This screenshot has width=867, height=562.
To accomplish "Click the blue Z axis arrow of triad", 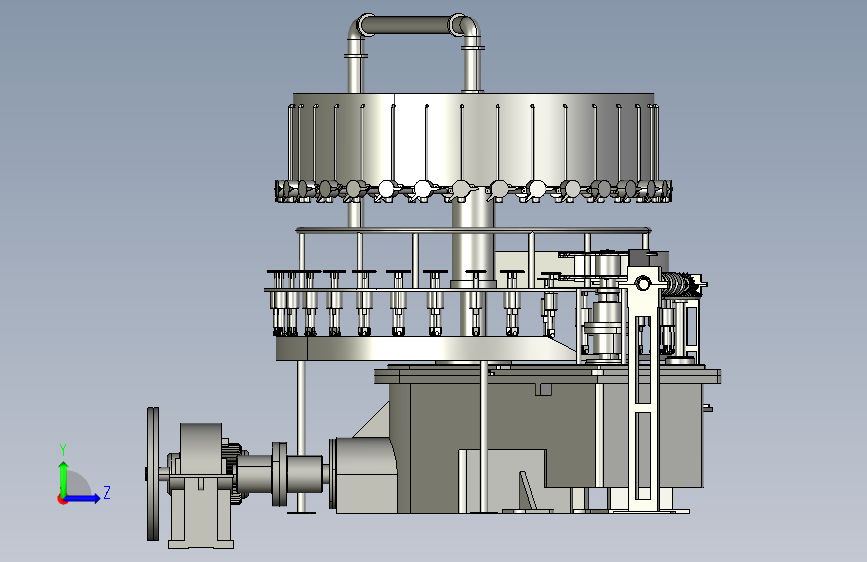I will [x=83, y=498].
